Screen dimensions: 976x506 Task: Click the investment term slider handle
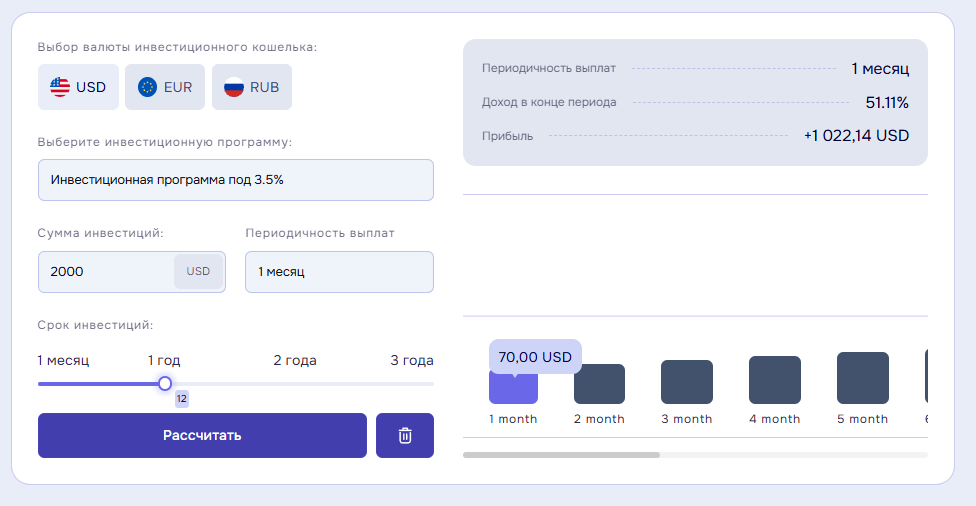tap(165, 383)
